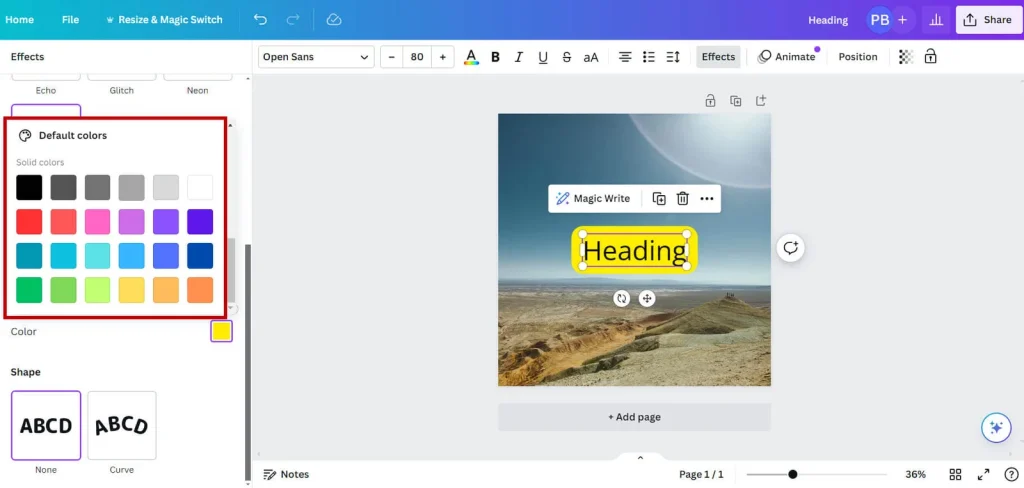Screen dimensions: 1024x488
Task: Open the Open Sans font dropdown
Action: [316, 57]
